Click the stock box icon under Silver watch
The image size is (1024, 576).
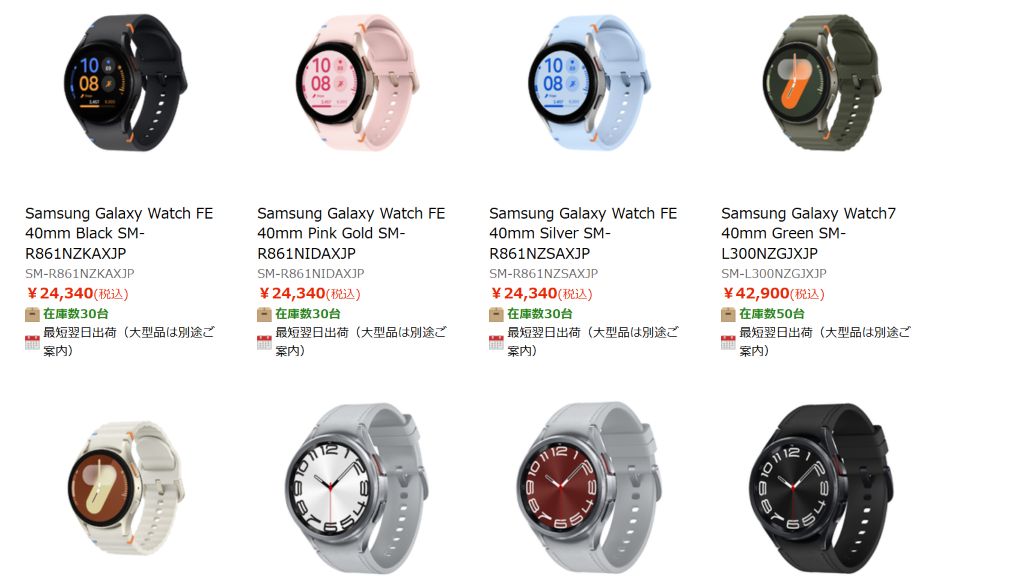pos(496,314)
